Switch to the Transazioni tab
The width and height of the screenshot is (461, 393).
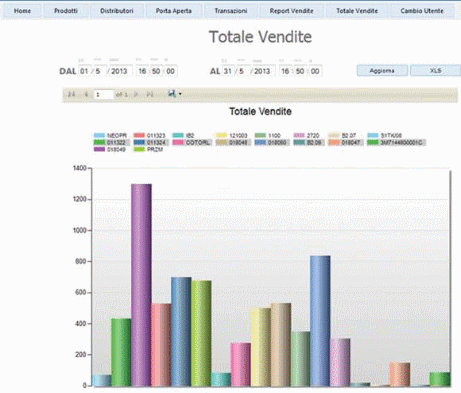[x=231, y=11]
